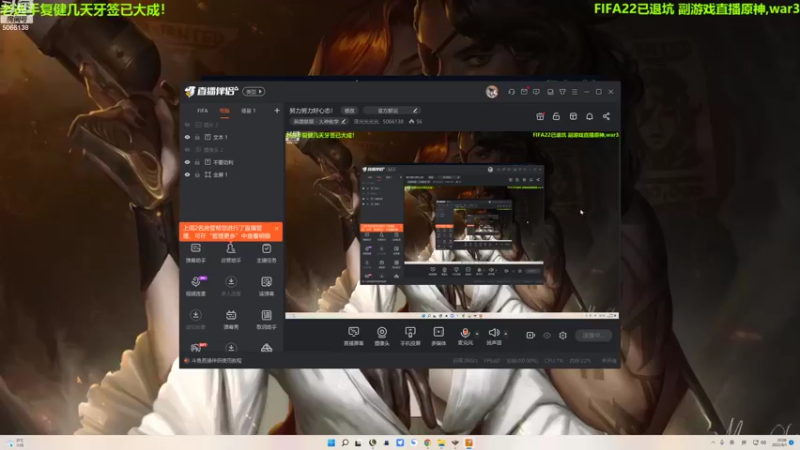Select the 全屏 1 source row

(231, 174)
